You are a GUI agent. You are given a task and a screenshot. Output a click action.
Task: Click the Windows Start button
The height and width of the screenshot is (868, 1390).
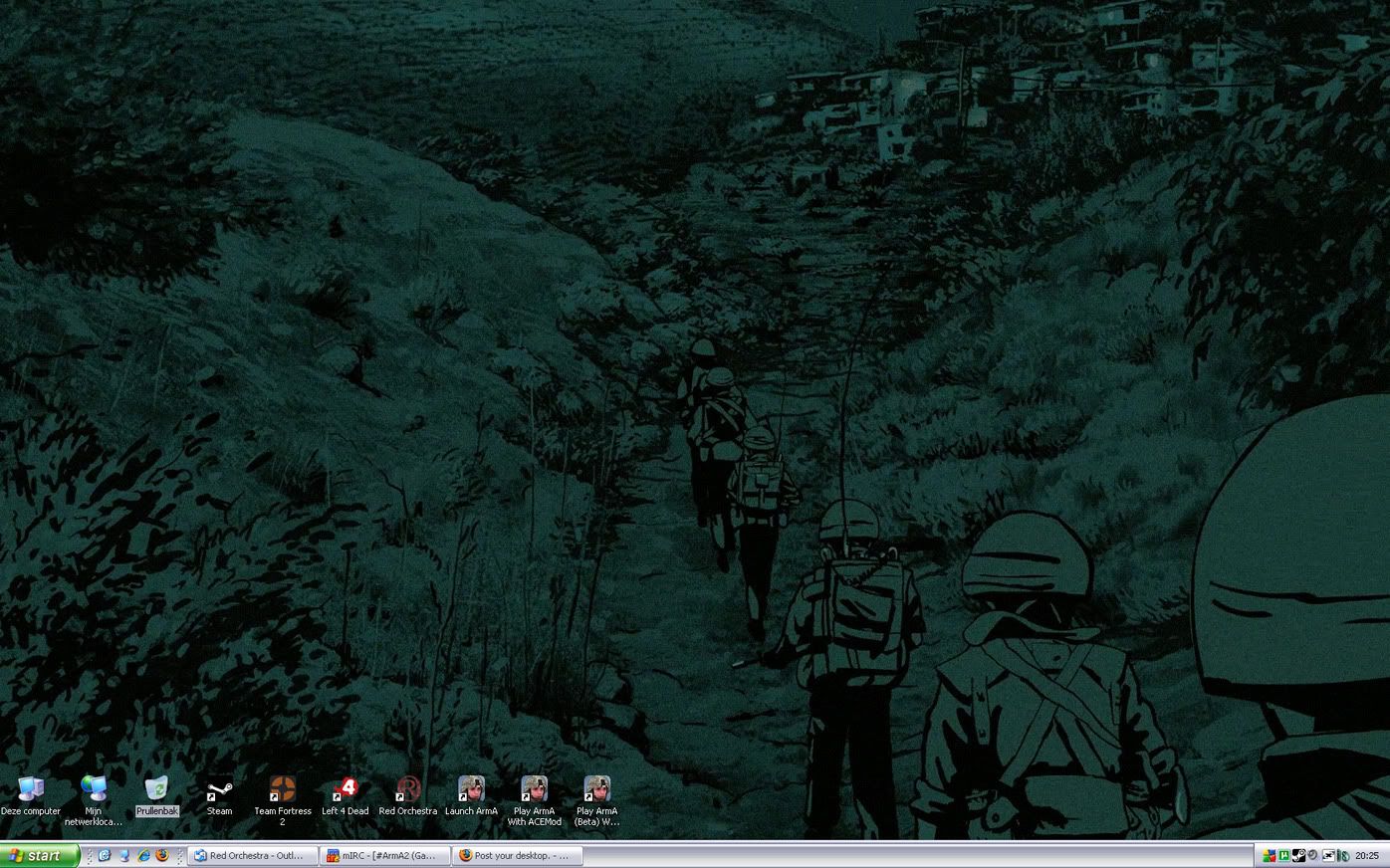[x=38, y=856]
